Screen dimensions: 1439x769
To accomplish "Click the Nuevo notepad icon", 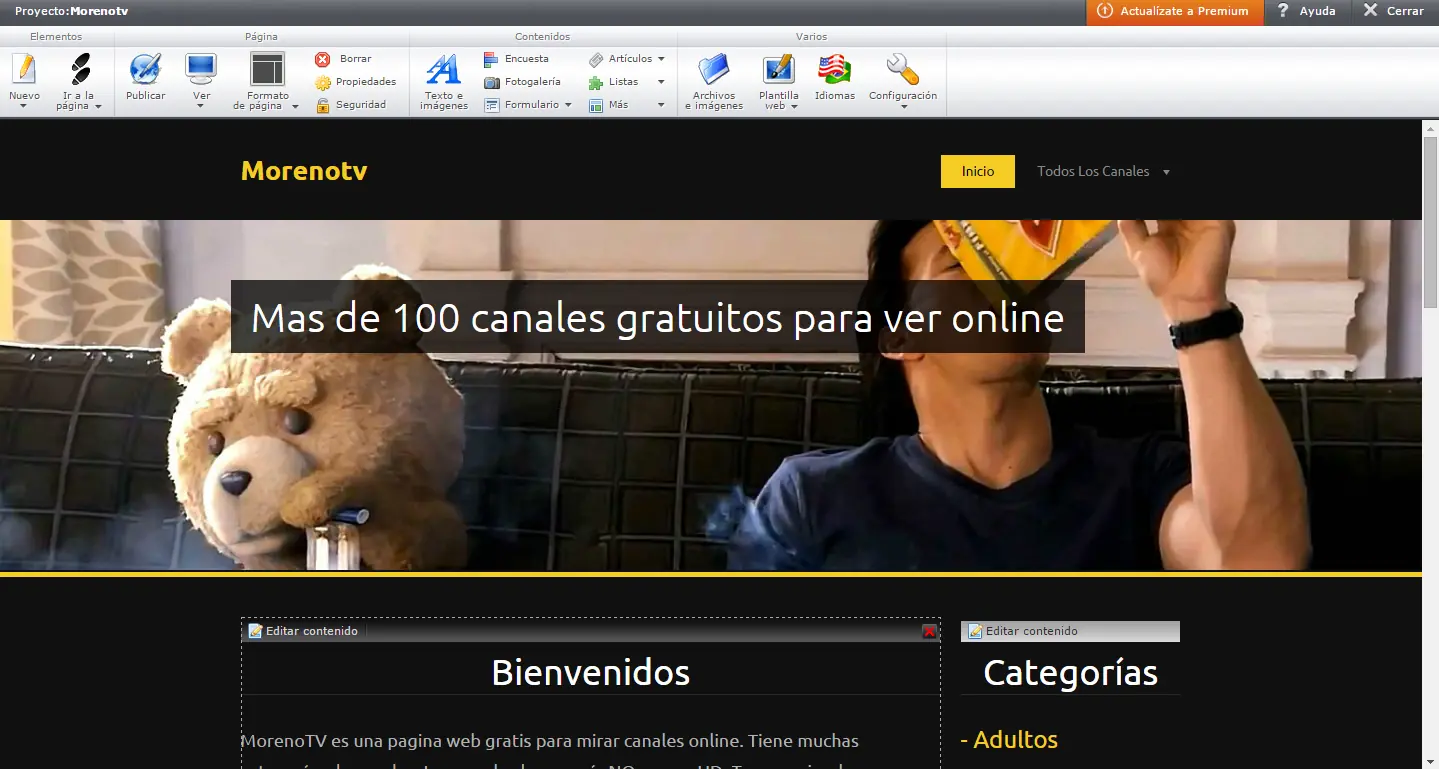I will (24, 69).
